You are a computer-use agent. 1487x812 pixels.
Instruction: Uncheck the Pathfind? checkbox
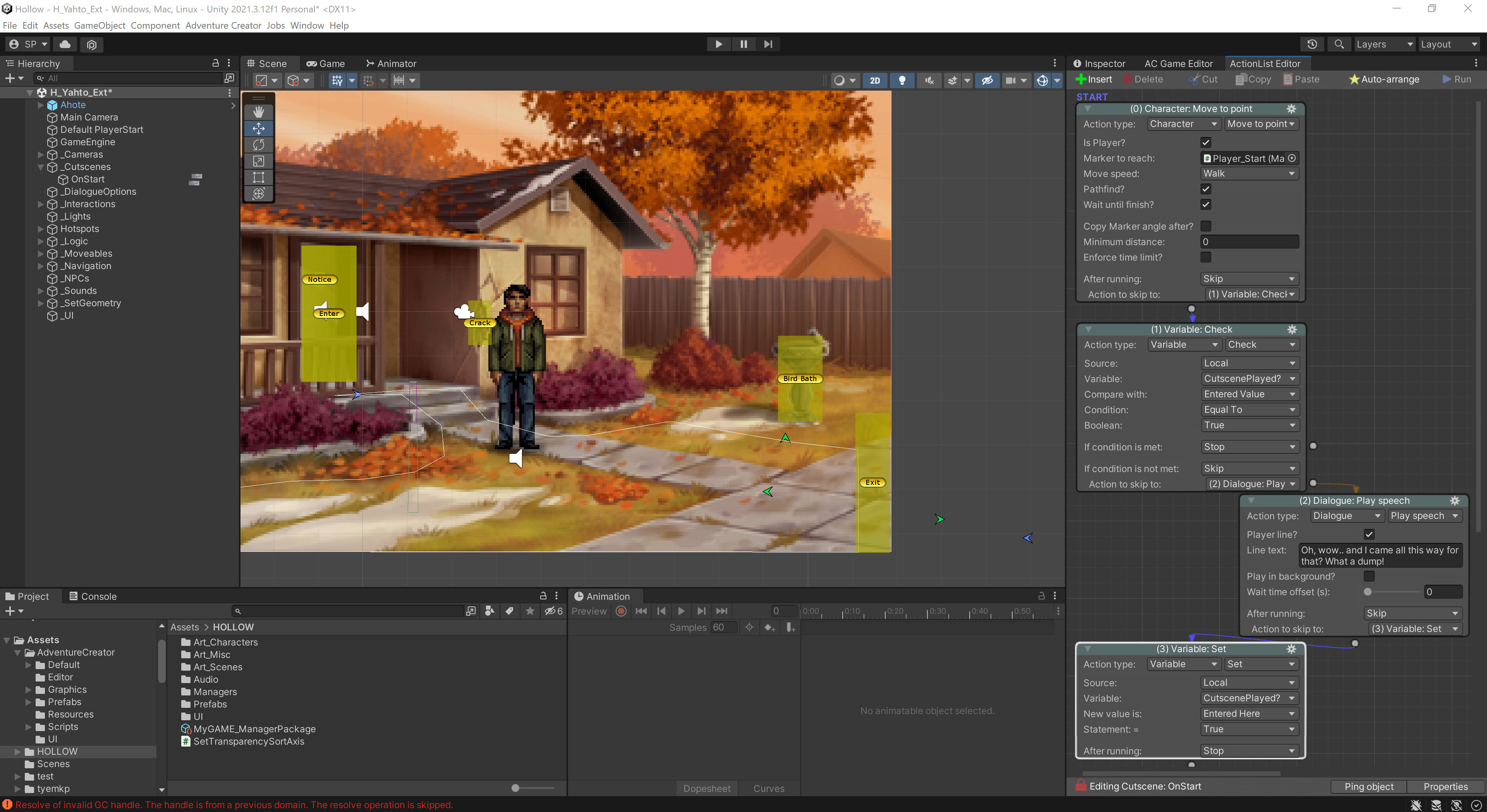[1205, 189]
